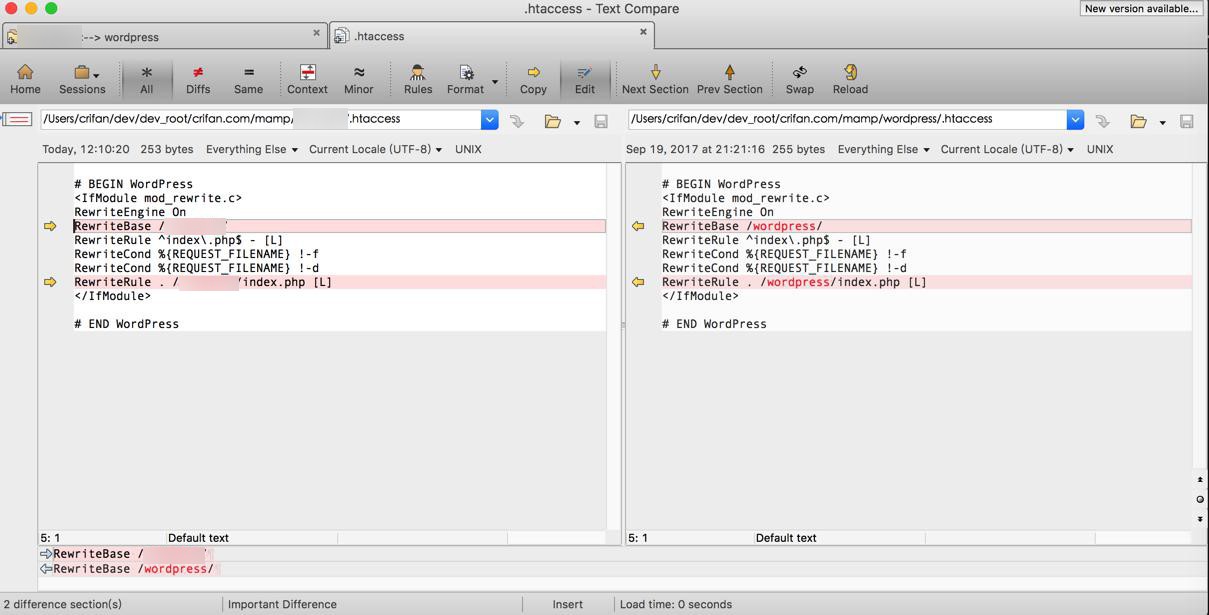Click right pane </IfModule> line
This screenshot has width=1209, height=615.
pyautogui.click(x=700, y=296)
